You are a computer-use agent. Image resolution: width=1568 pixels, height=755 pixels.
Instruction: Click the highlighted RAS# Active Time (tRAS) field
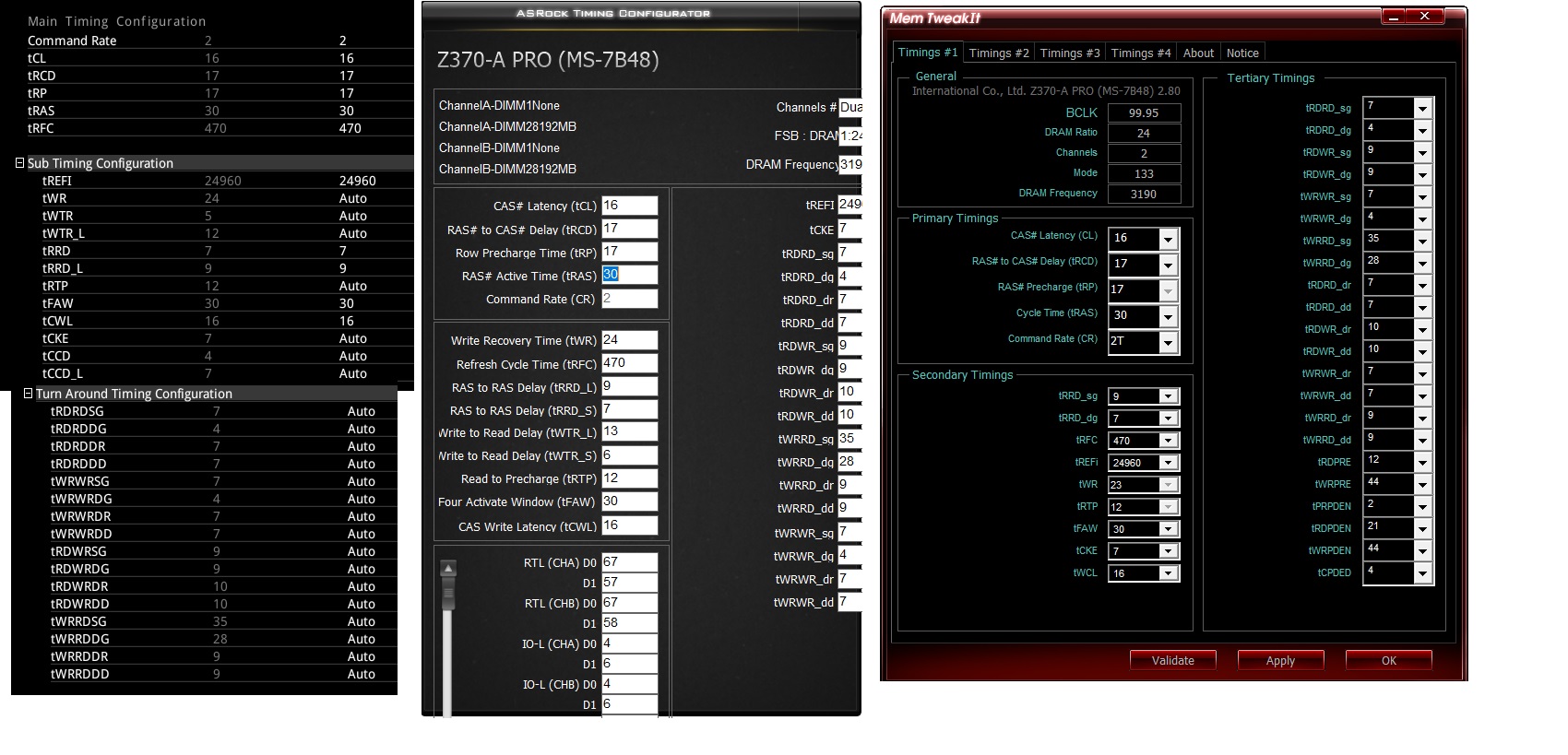629,275
